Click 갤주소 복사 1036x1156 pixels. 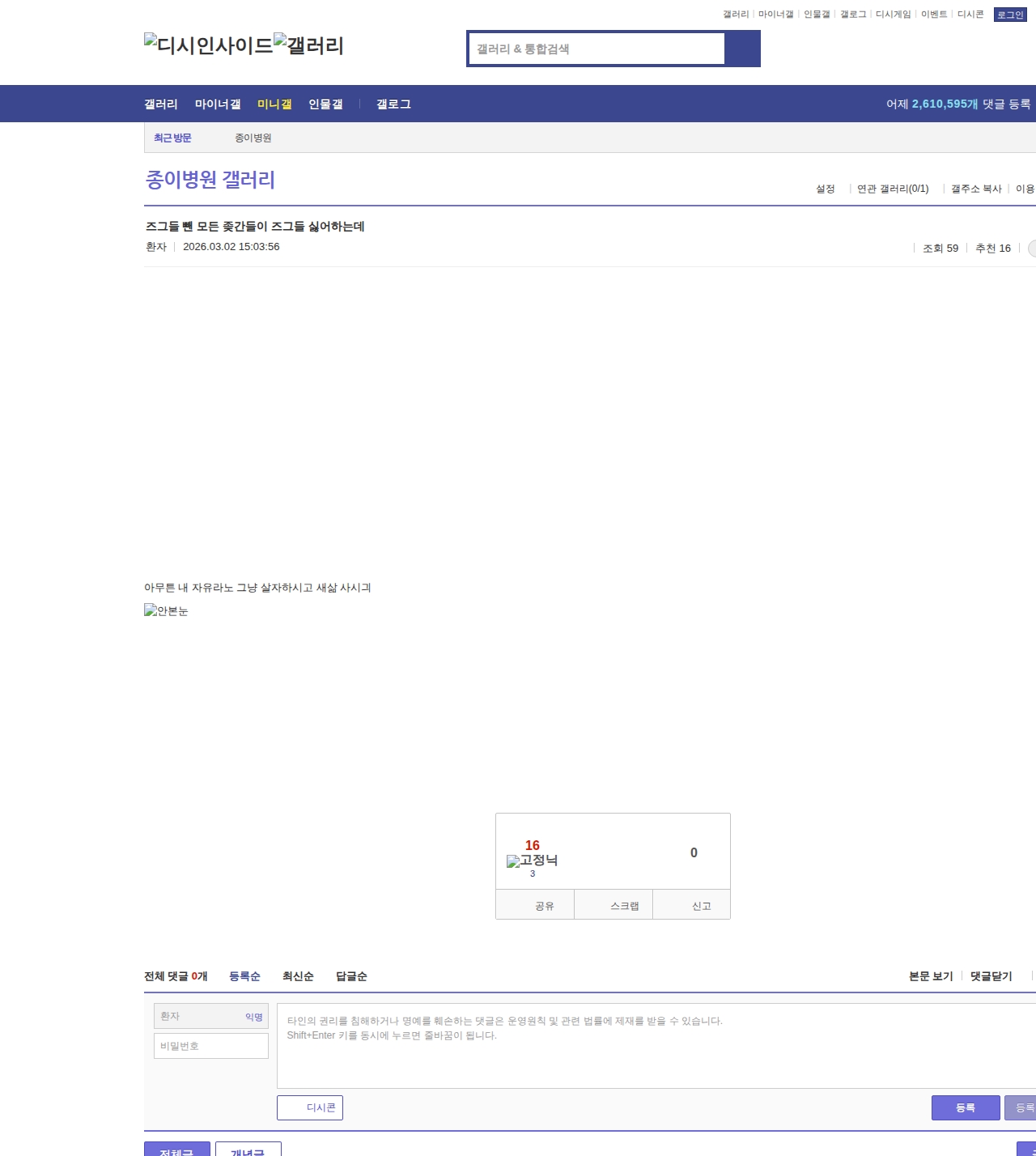pyautogui.click(x=976, y=189)
